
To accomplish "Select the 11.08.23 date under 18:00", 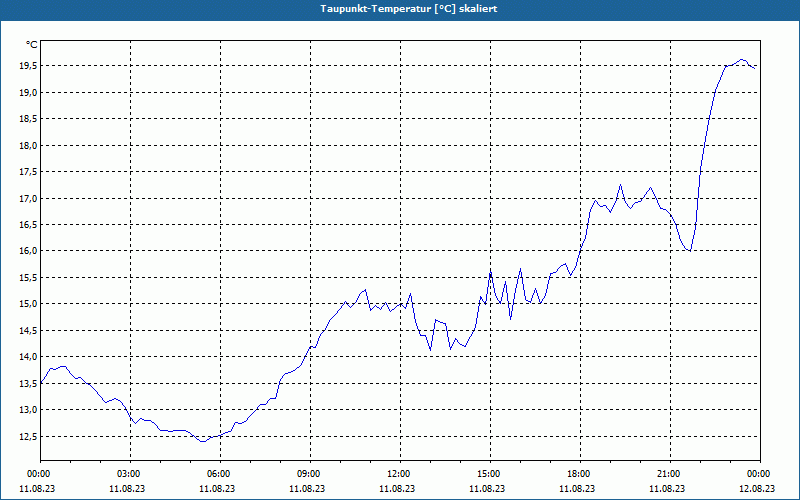I will click(x=577, y=489).
